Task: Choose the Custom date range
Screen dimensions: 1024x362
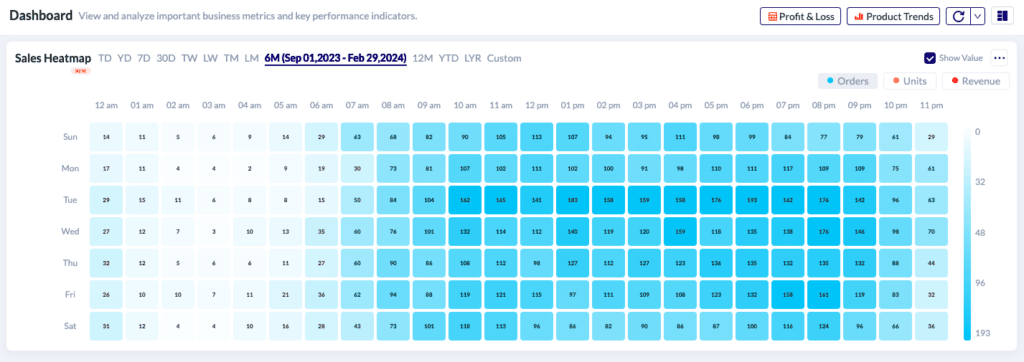Action: tap(504, 58)
